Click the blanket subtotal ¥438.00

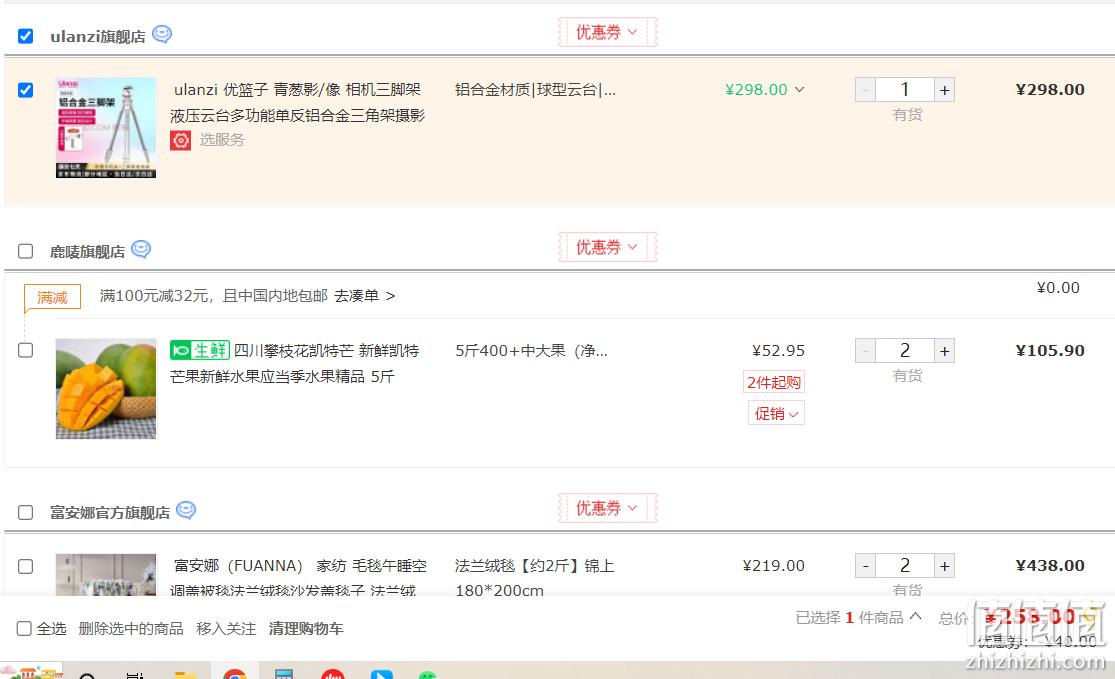tap(1050, 566)
